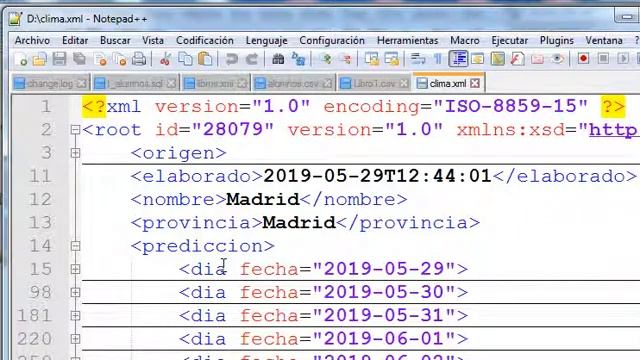Toggle the monitoring eye icon
640x360 pixels.
pos(557,59)
